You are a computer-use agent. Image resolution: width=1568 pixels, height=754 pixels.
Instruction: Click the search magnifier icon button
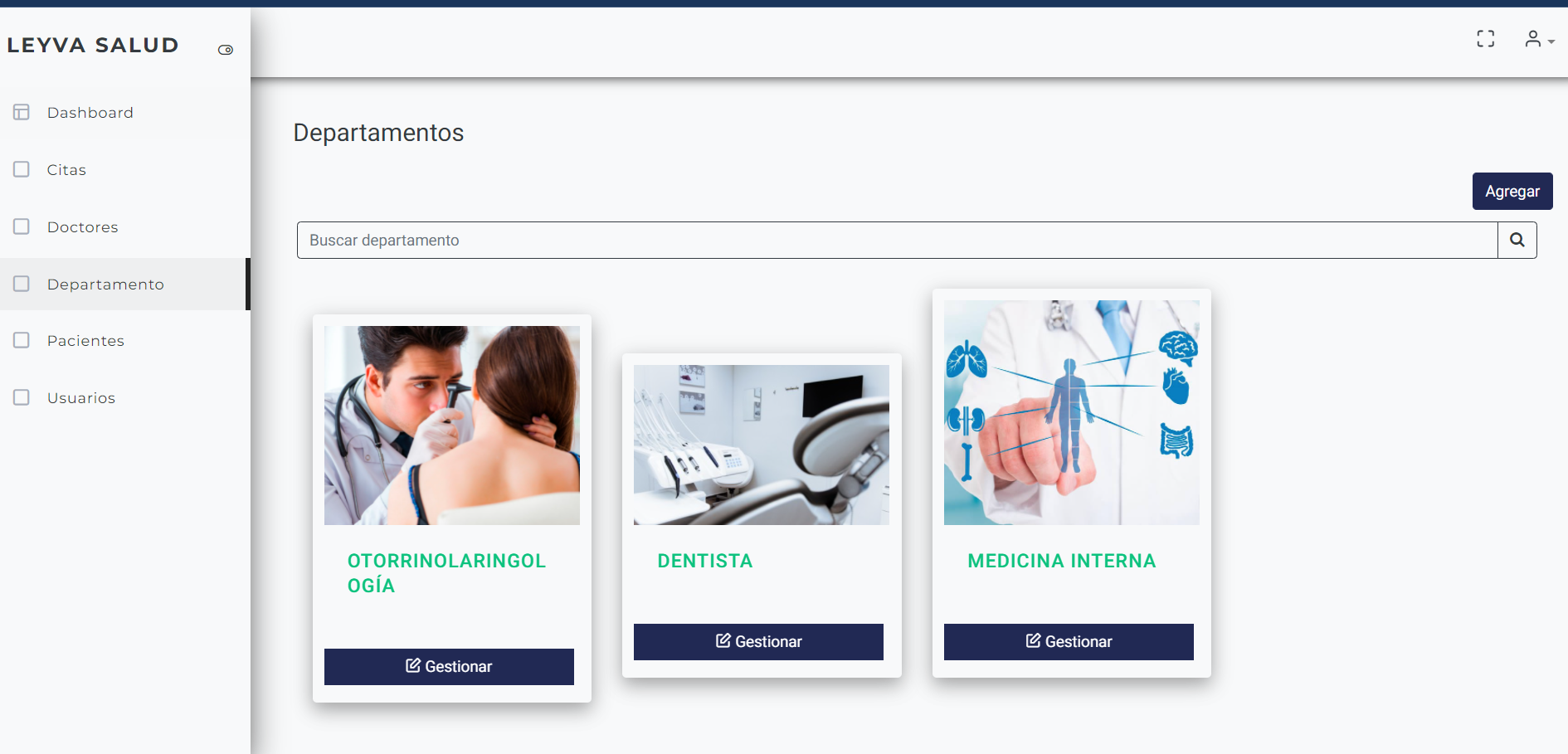click(1517, 240)
